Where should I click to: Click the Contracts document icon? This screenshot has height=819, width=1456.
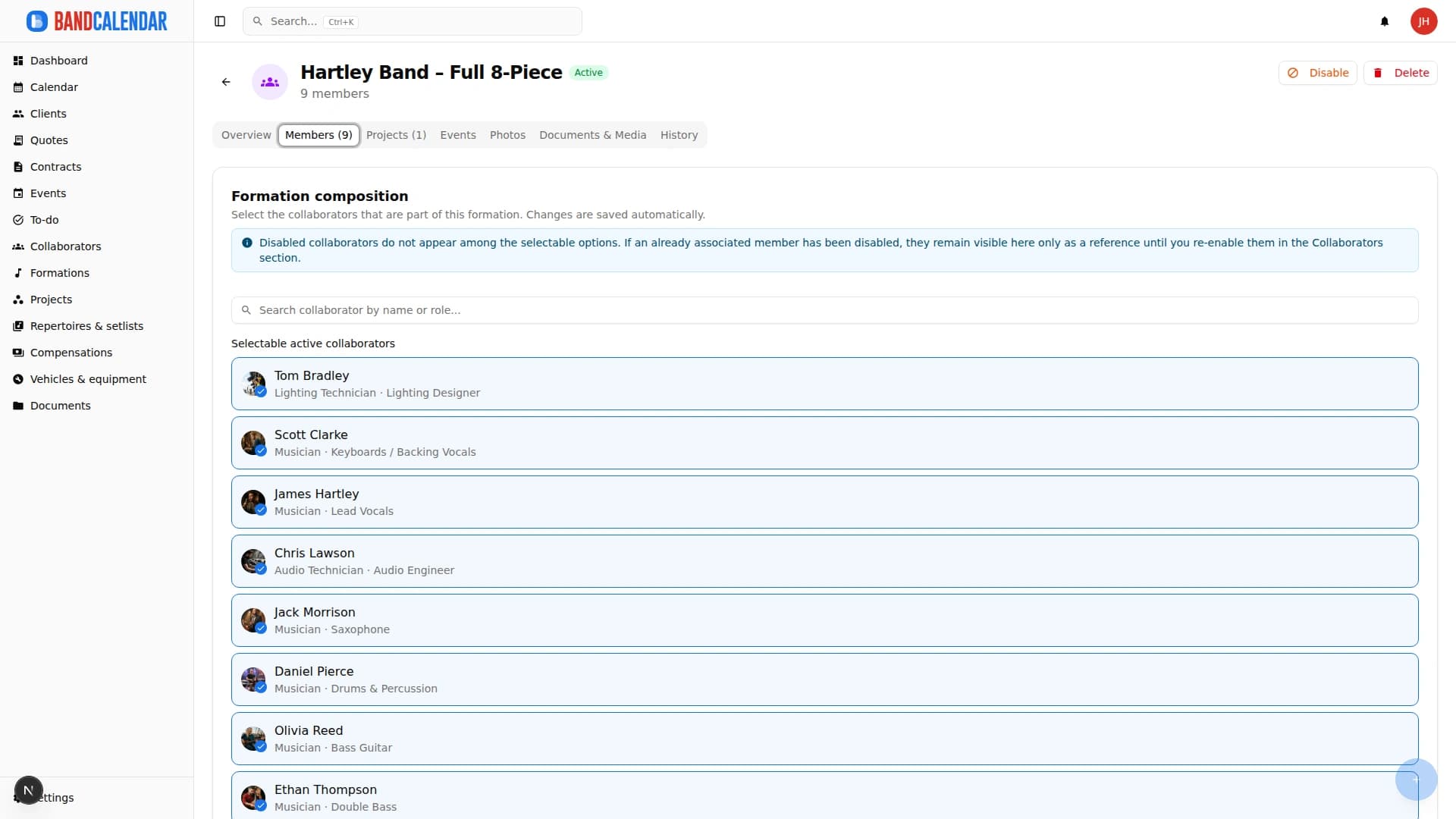(x=18, y=167)
